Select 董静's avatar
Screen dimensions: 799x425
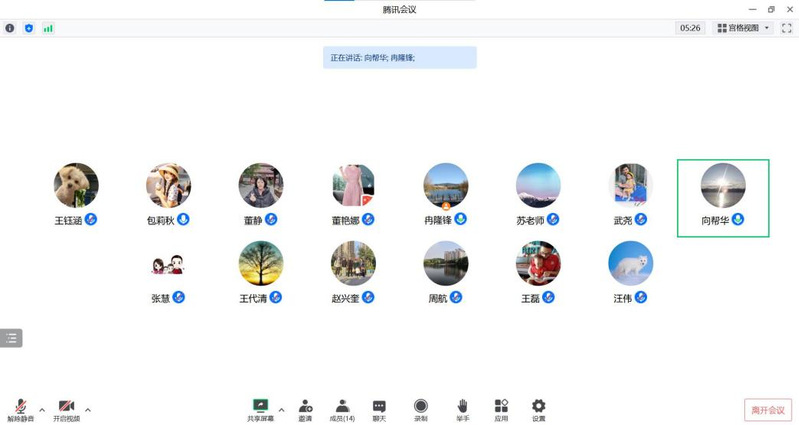point(261,185)
